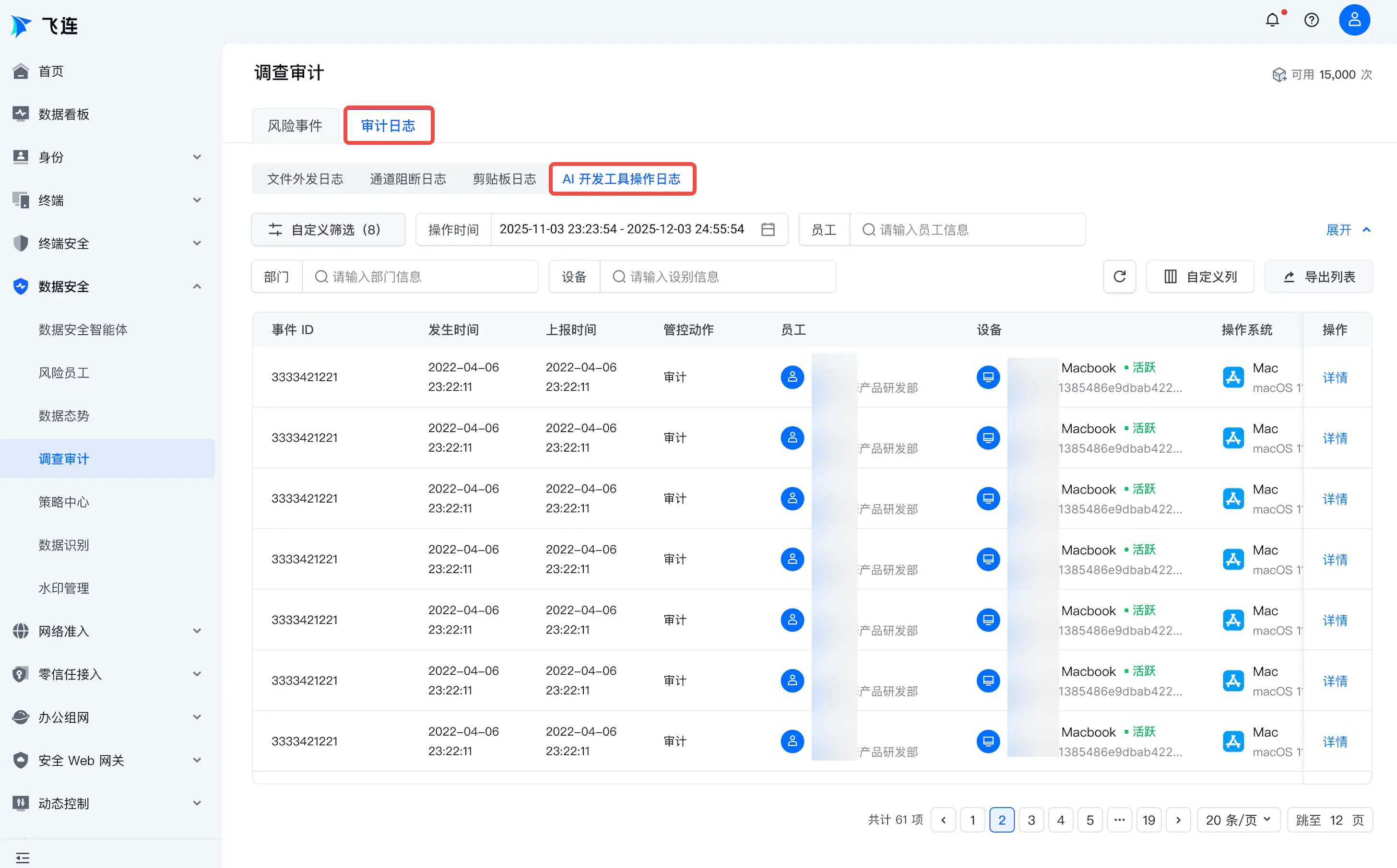Click the employee avatar in last row
Image resolution: width=1397 pixels, height=868 pixels.
pyautogui.click(x=793, y=741)
